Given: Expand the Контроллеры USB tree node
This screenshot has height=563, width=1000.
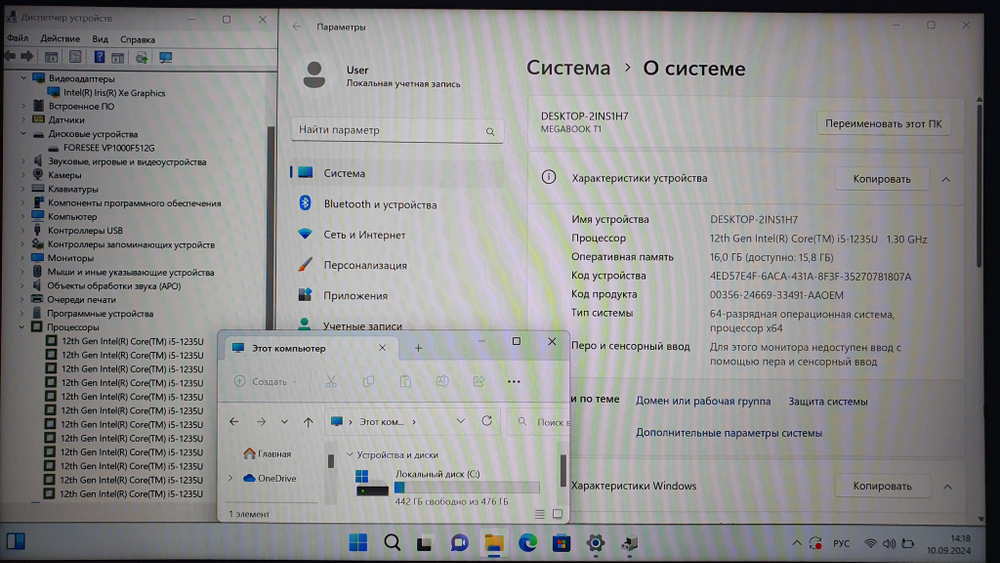Looking at the screenshot, I should (23, 231).
